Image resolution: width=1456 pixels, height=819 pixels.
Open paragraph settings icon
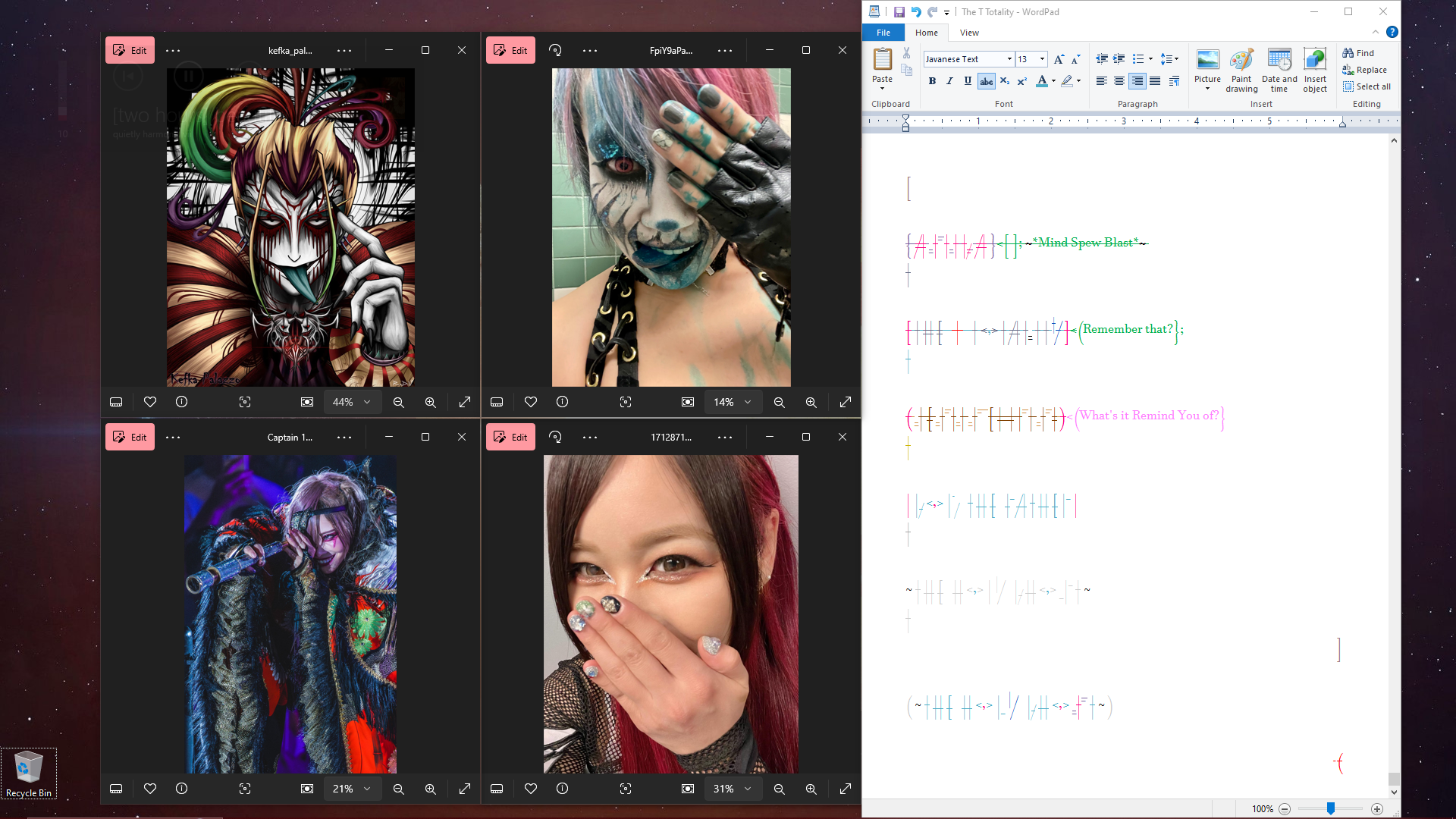1174,81
